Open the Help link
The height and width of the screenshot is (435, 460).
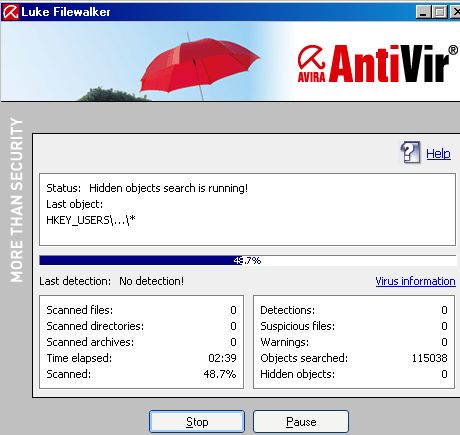point(438,154)
